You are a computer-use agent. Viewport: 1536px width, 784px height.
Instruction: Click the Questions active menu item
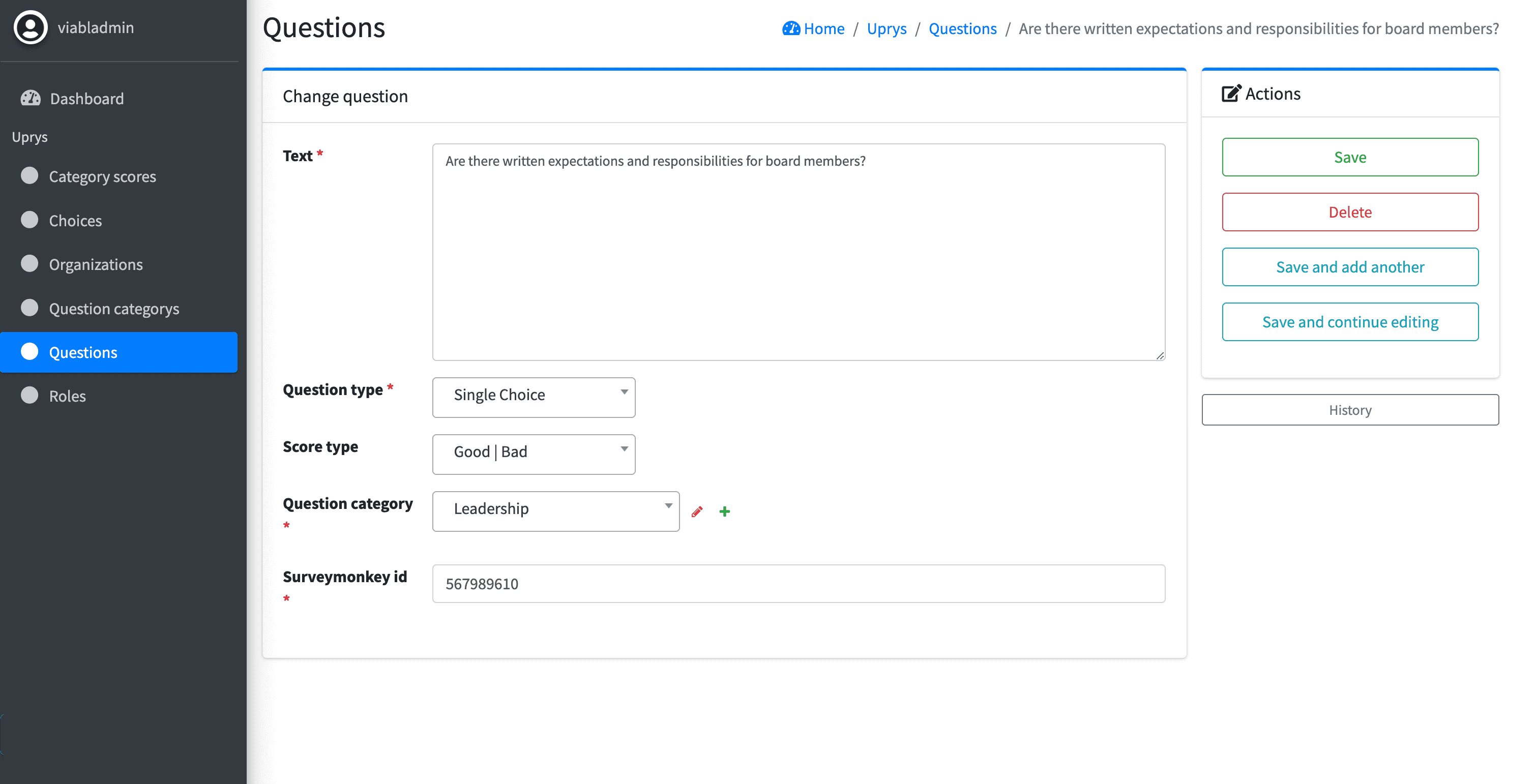[x=119, y=352]
